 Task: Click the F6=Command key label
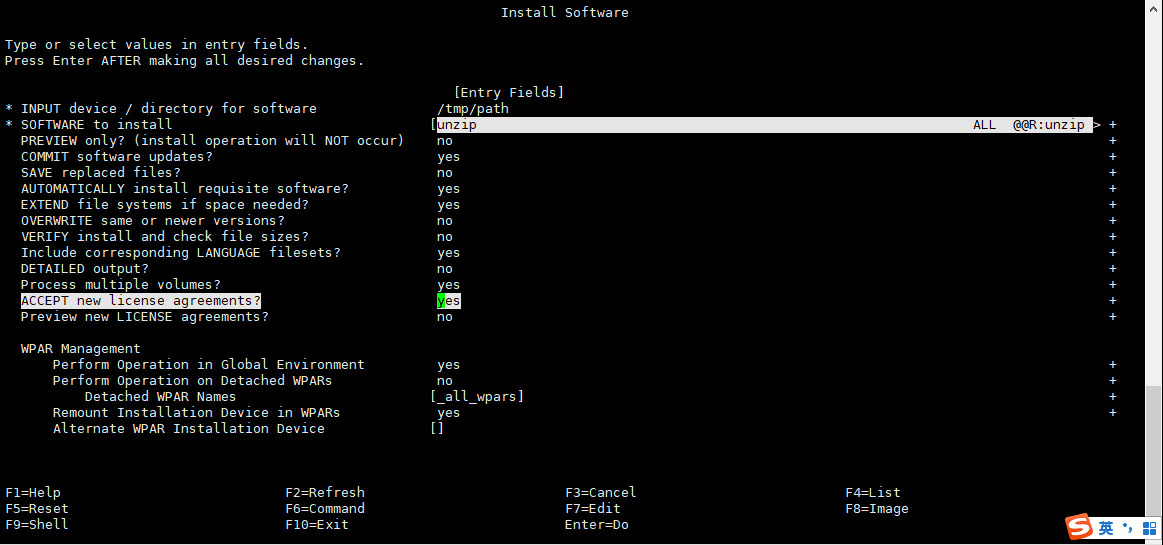[325, 509]
